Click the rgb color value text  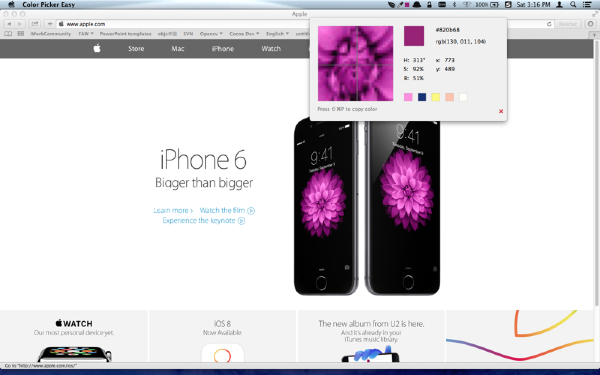pyautogui.click(x=461, y=41)
